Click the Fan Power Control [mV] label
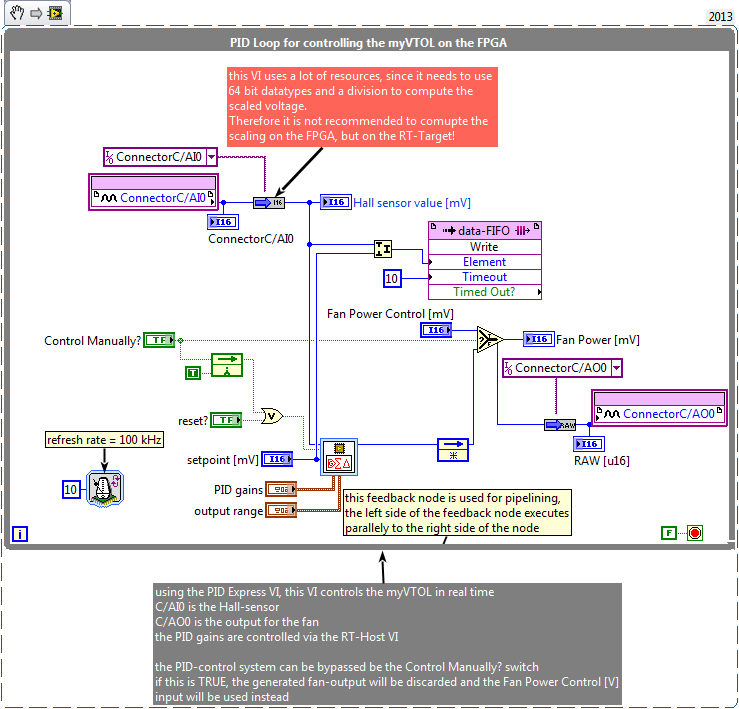739x709 pixels. pos(390,314)
